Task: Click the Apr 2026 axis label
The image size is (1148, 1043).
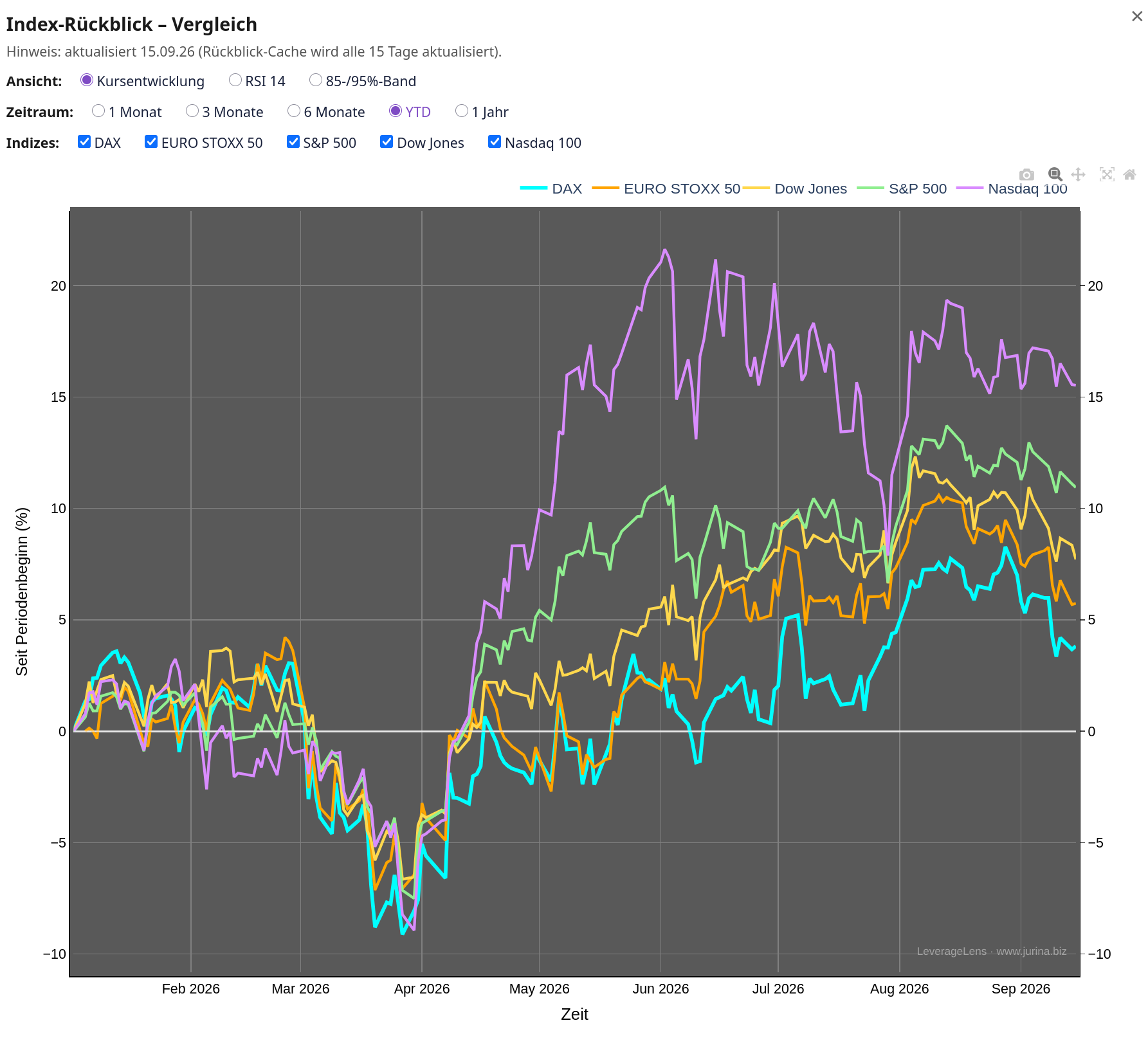Action: coord(422,989)
